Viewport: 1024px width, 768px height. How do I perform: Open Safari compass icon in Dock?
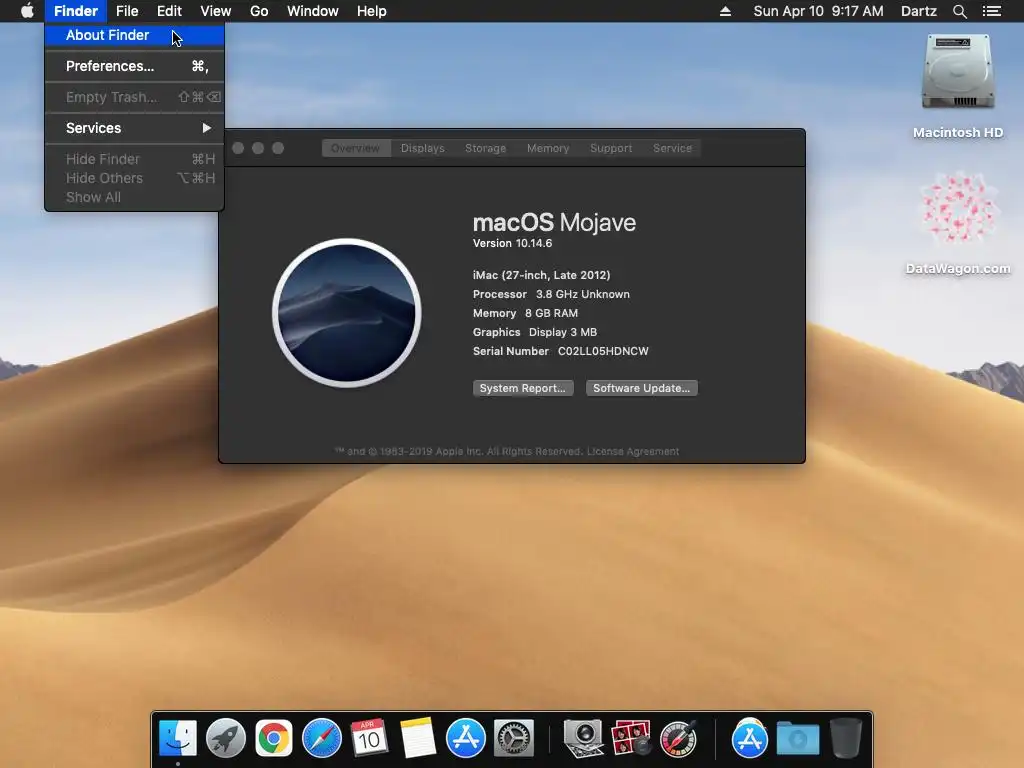click(321, 738)
